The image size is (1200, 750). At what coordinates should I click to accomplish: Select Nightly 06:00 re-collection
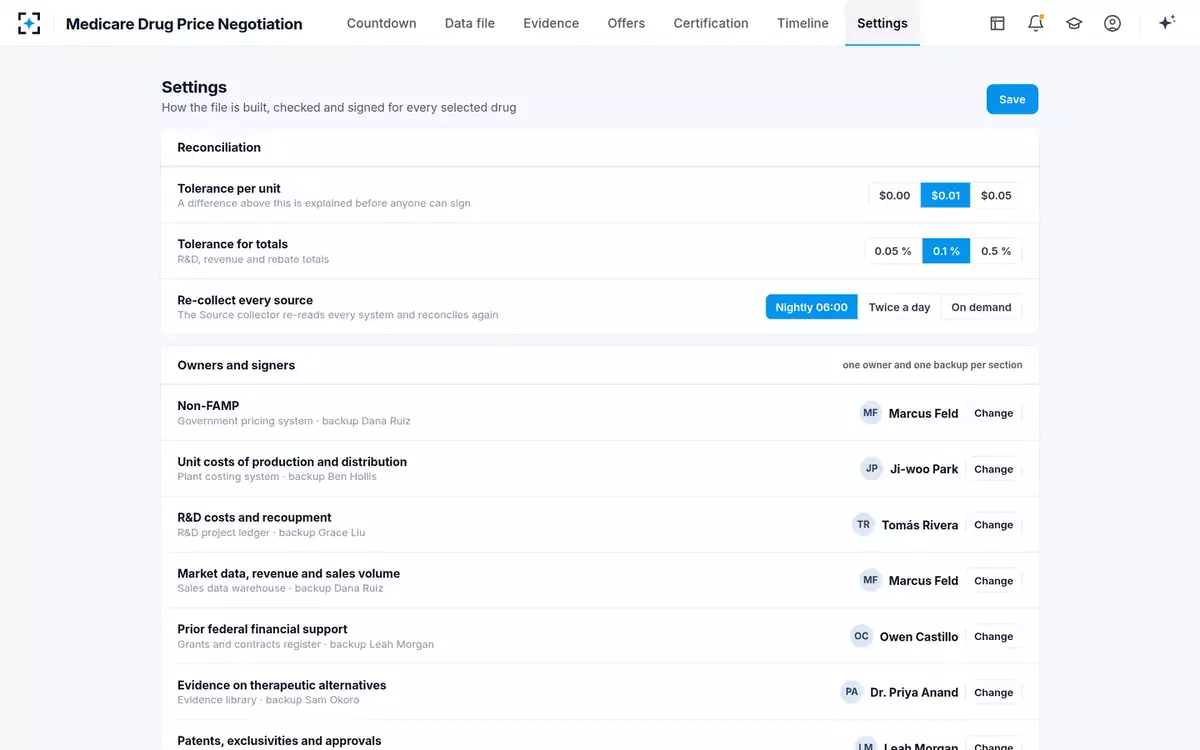click(x=812, y=308)
